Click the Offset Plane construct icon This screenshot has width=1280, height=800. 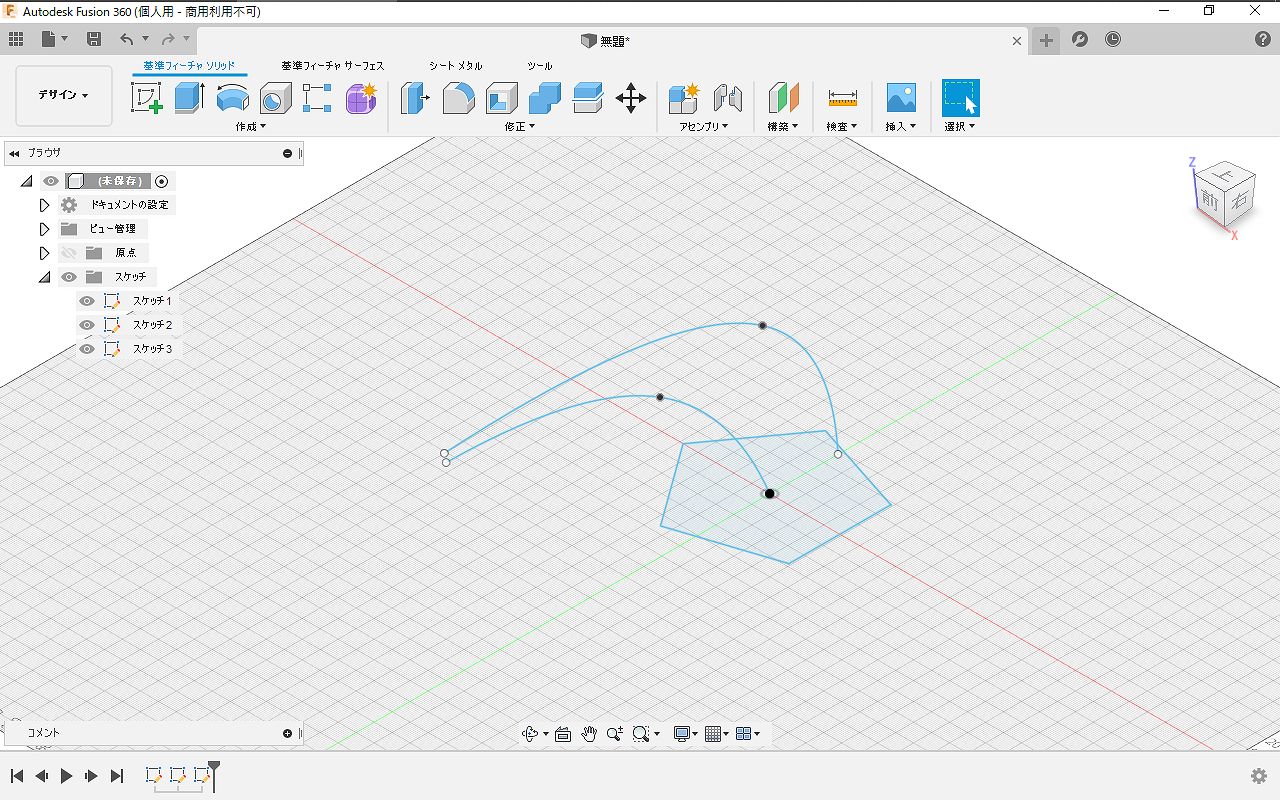[783, 98]
